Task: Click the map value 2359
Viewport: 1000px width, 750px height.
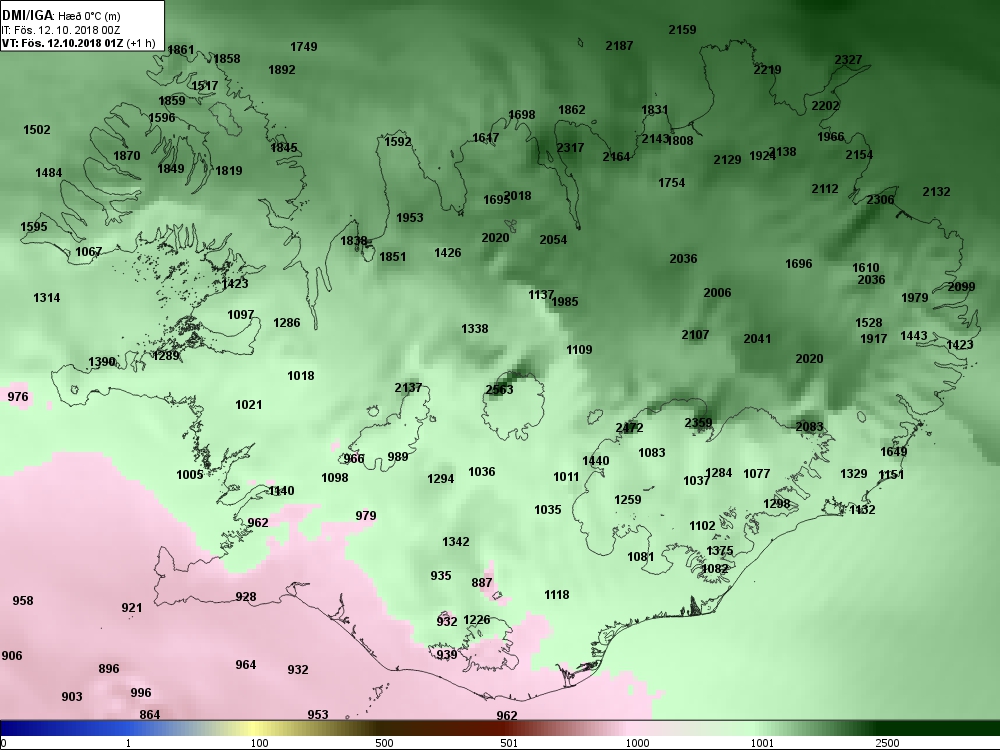Action: click(x=698, y=422)
